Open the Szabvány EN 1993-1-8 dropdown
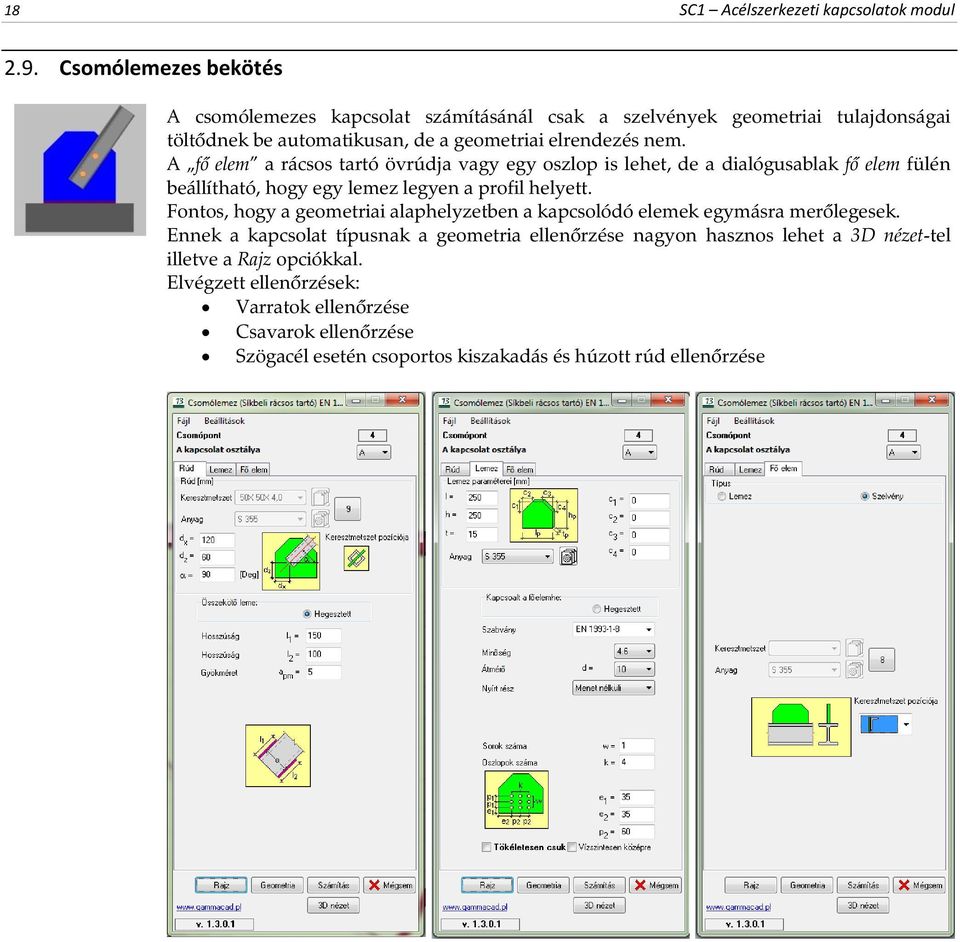The height and width of the screenshot is (942, 960). (613, 629)
